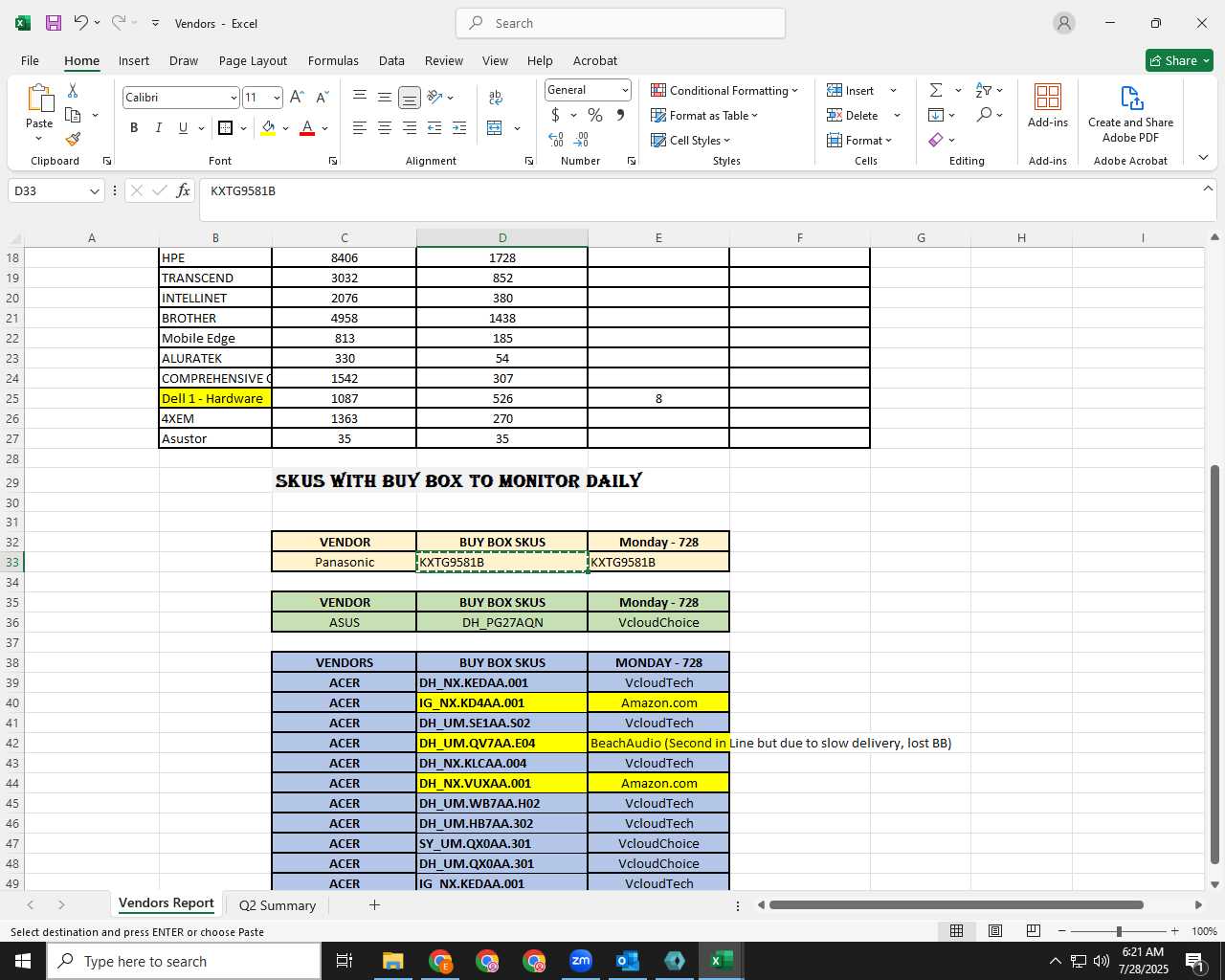Apply Comma Style format

click(x=620, y=115)
